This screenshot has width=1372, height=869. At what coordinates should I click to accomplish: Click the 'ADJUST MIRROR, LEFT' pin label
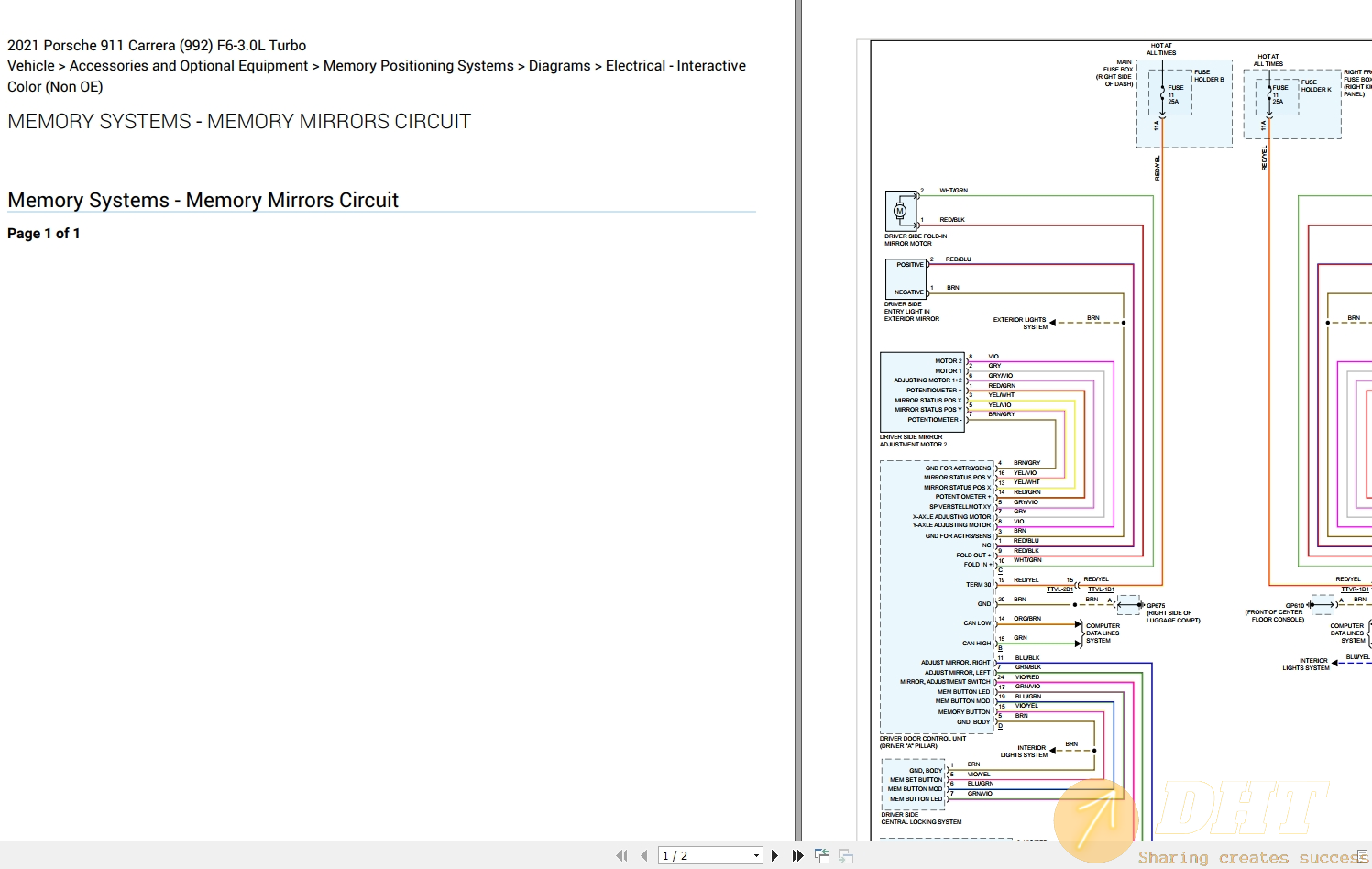point(958,673)
